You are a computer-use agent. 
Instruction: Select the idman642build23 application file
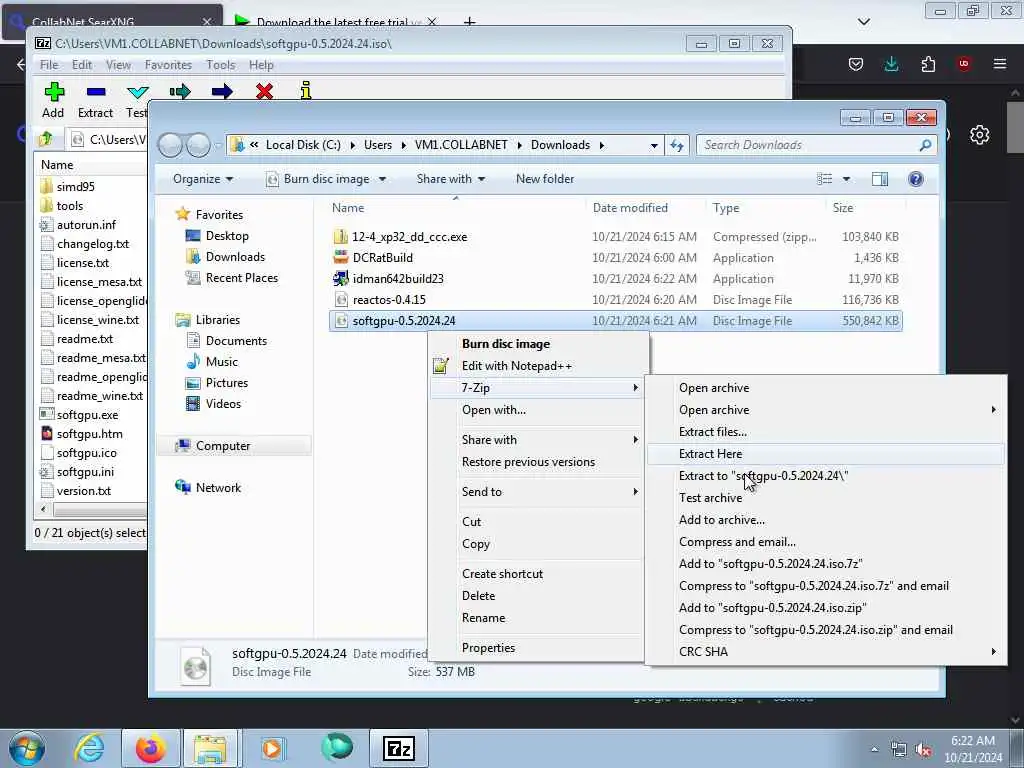[398, 279]
